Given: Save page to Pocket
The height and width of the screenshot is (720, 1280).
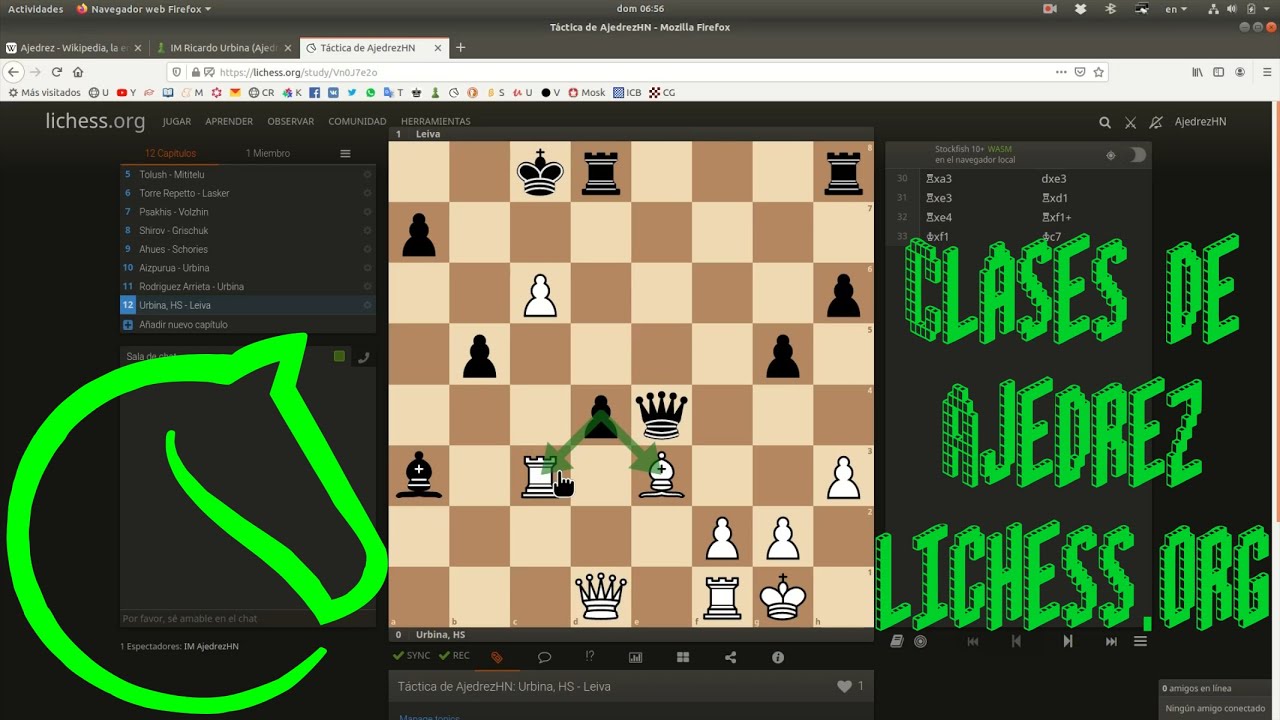Looking at the screenshot, I should click(1080, 72).
